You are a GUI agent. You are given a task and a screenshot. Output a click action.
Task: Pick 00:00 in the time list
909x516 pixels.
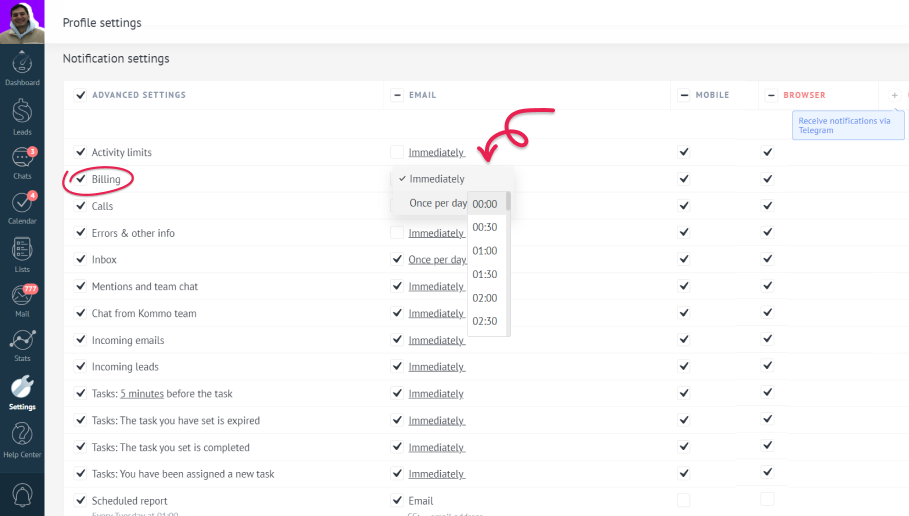coord(485,204)
